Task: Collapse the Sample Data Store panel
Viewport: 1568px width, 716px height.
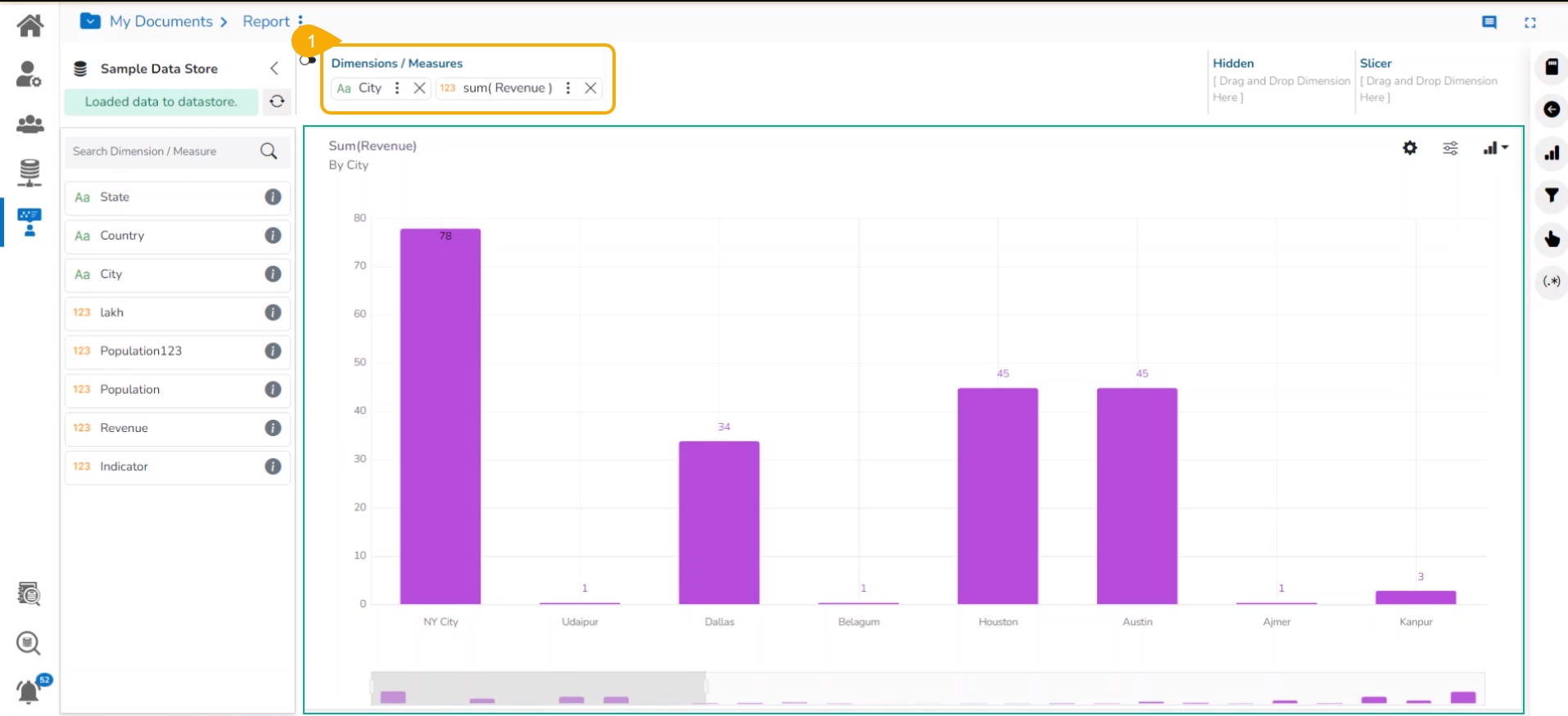Action: tap(274, 69)
